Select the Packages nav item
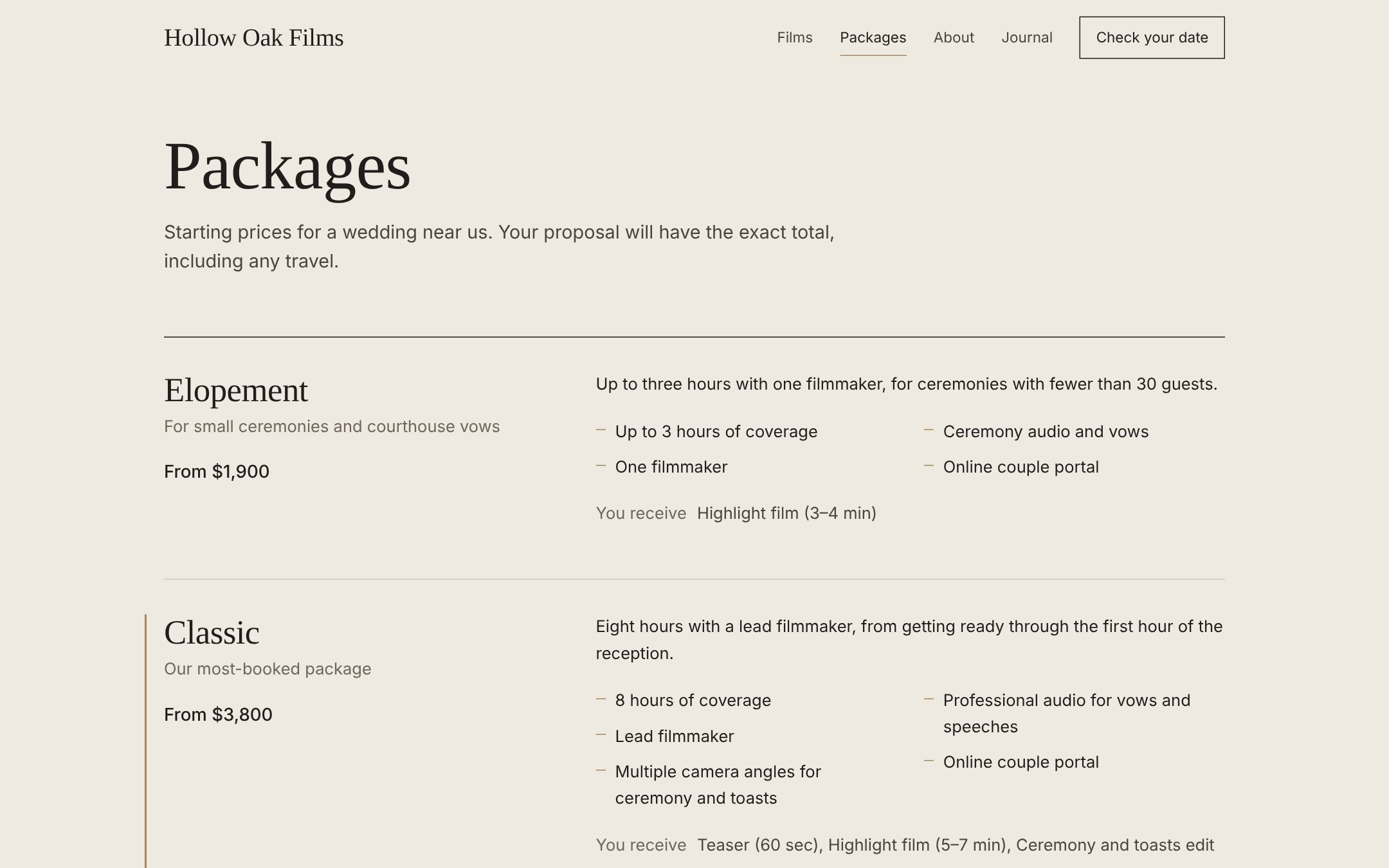 click(x=873, y=37)
